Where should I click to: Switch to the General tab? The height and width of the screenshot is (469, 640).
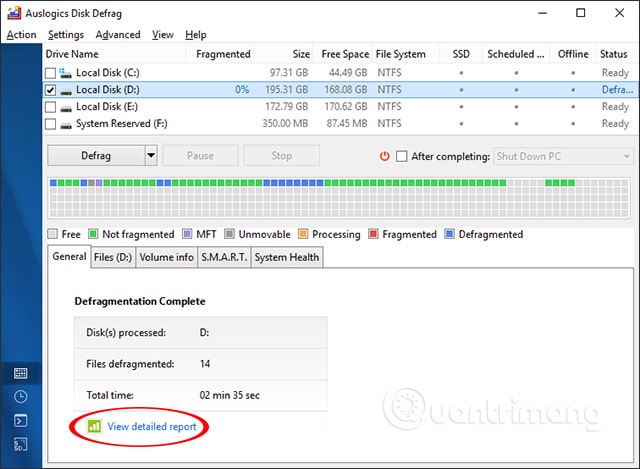69,256
